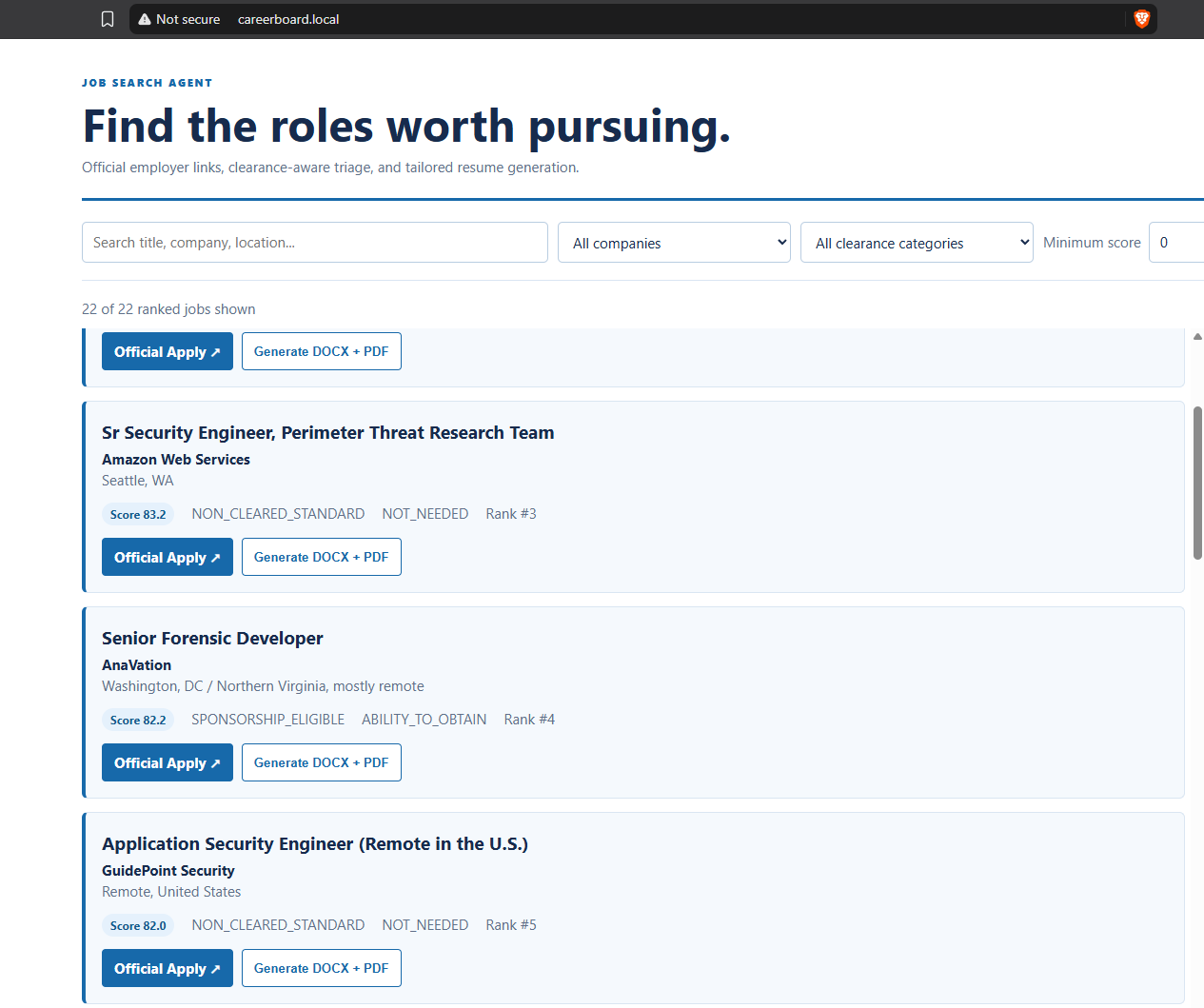This screenshot has width=1204, height=1008.
Task: Click the ABILITY_TO_OBTAIN tag
Action: pos(424,720)
